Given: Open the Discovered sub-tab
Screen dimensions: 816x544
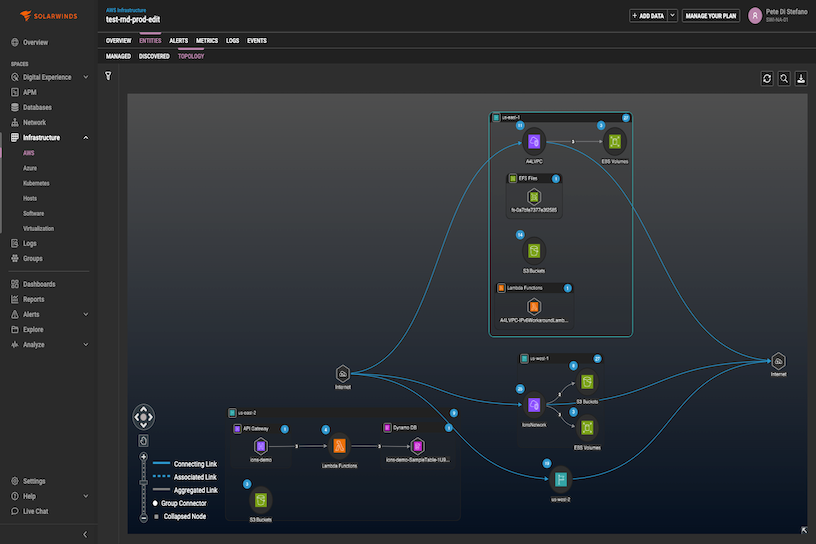Looking at the screenshot, I should tap(154, 56).
